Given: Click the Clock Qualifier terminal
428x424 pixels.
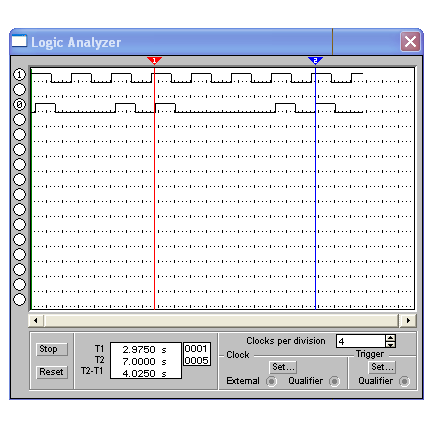Looking at the screenshot, I should 334,381.
